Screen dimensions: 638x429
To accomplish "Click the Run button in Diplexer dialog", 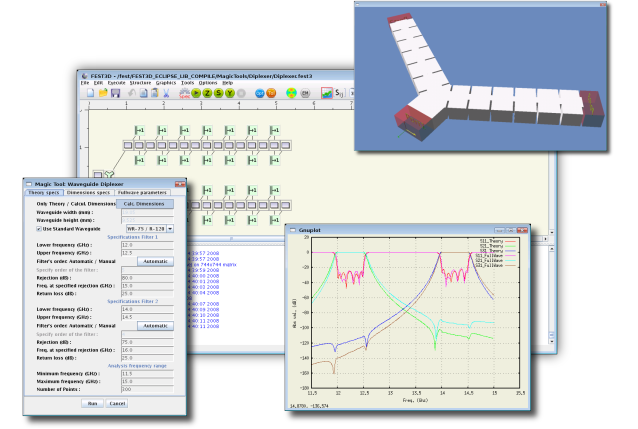I will pos(92,403).
